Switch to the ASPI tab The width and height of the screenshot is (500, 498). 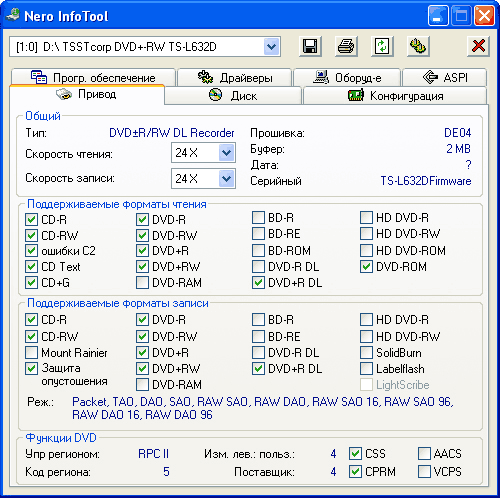click(445, 77)
